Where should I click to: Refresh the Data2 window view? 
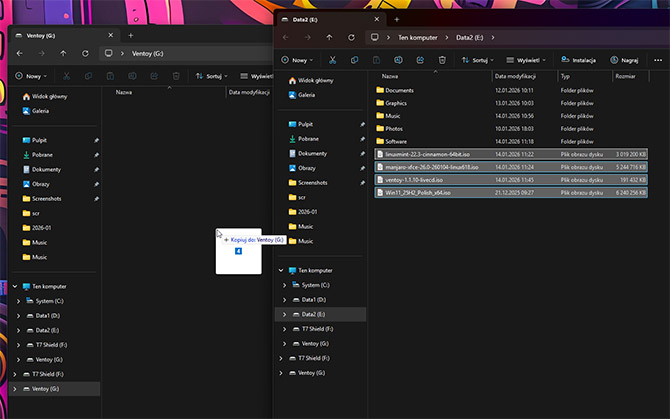351,38
